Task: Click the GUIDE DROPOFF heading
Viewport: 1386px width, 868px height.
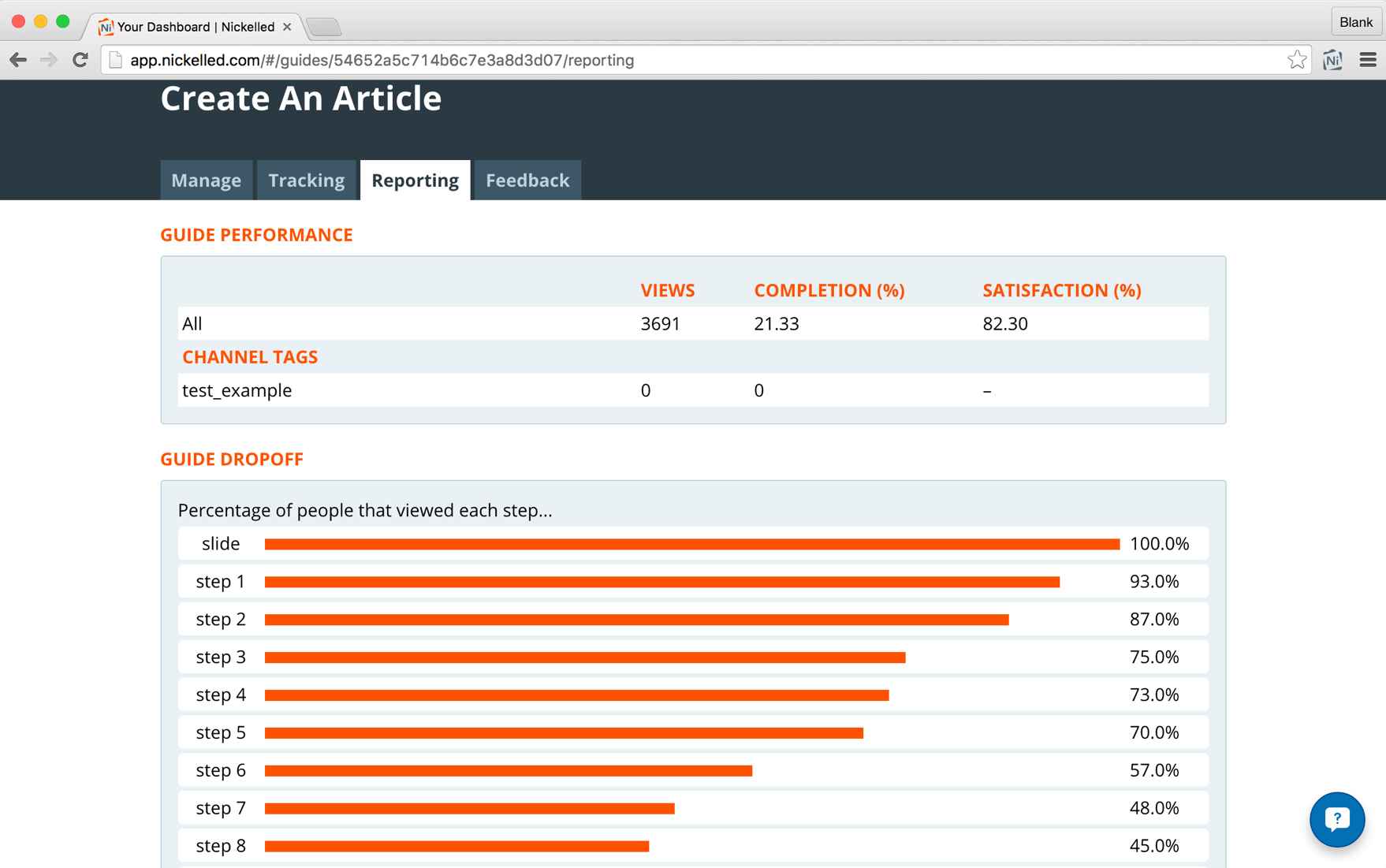Action: click(x=232, y=460)
